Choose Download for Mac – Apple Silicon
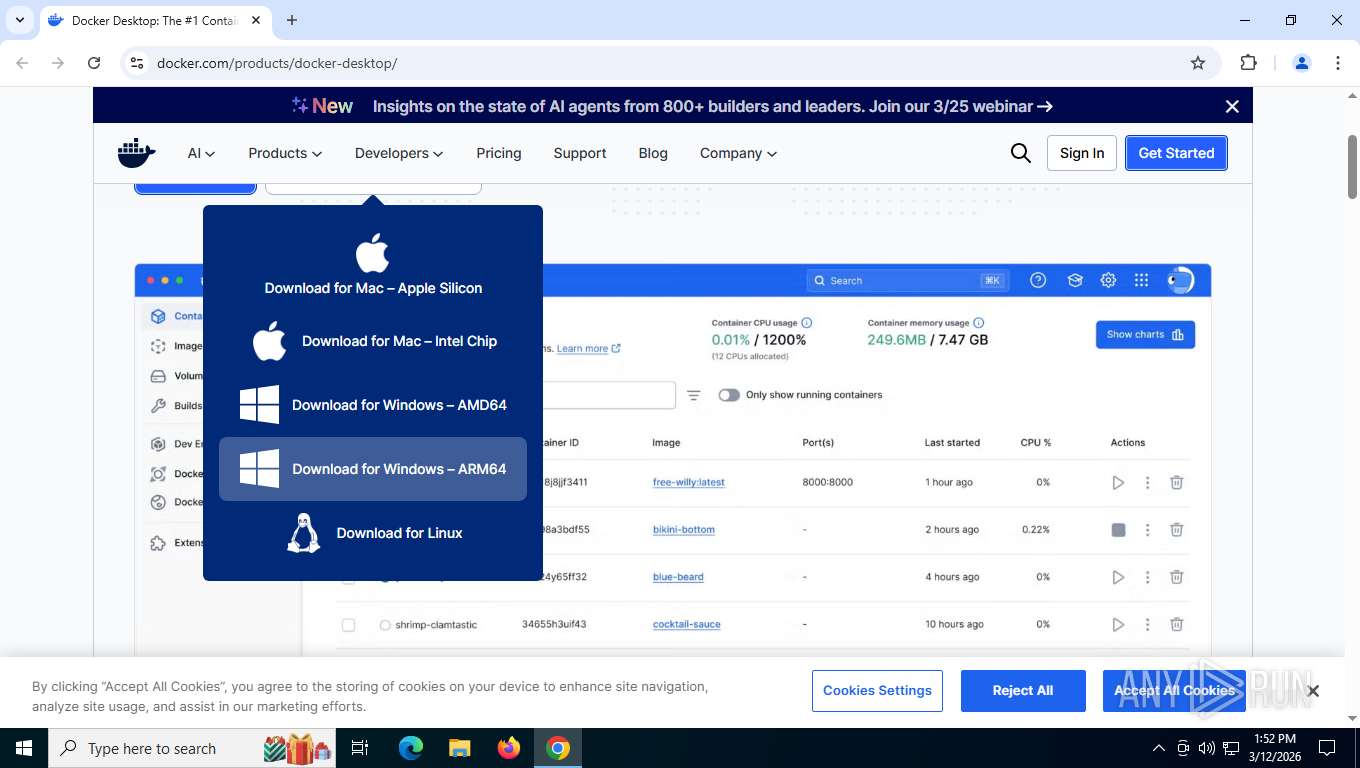This screenshot has height=768, width=1360. pos(373,265)
